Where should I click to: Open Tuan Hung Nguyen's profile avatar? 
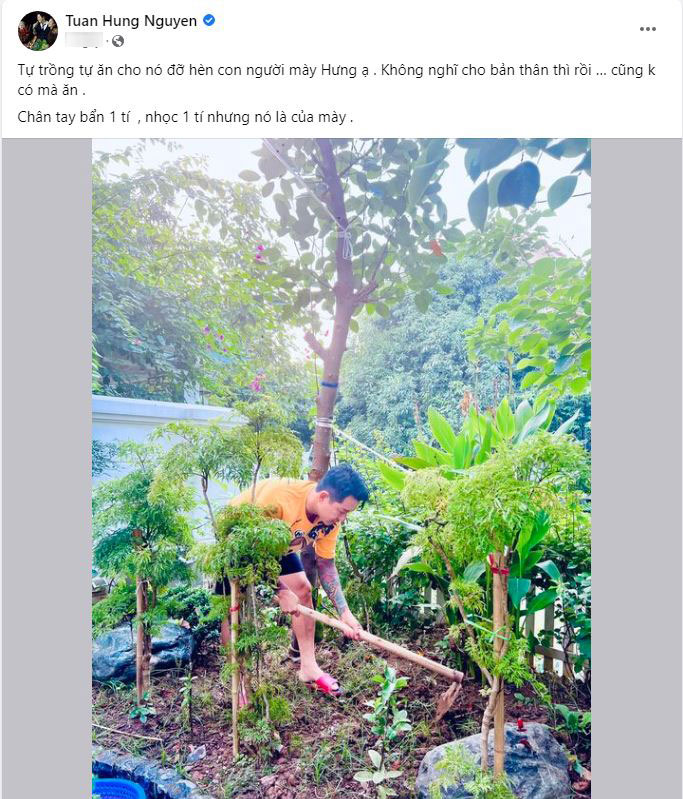38,31
